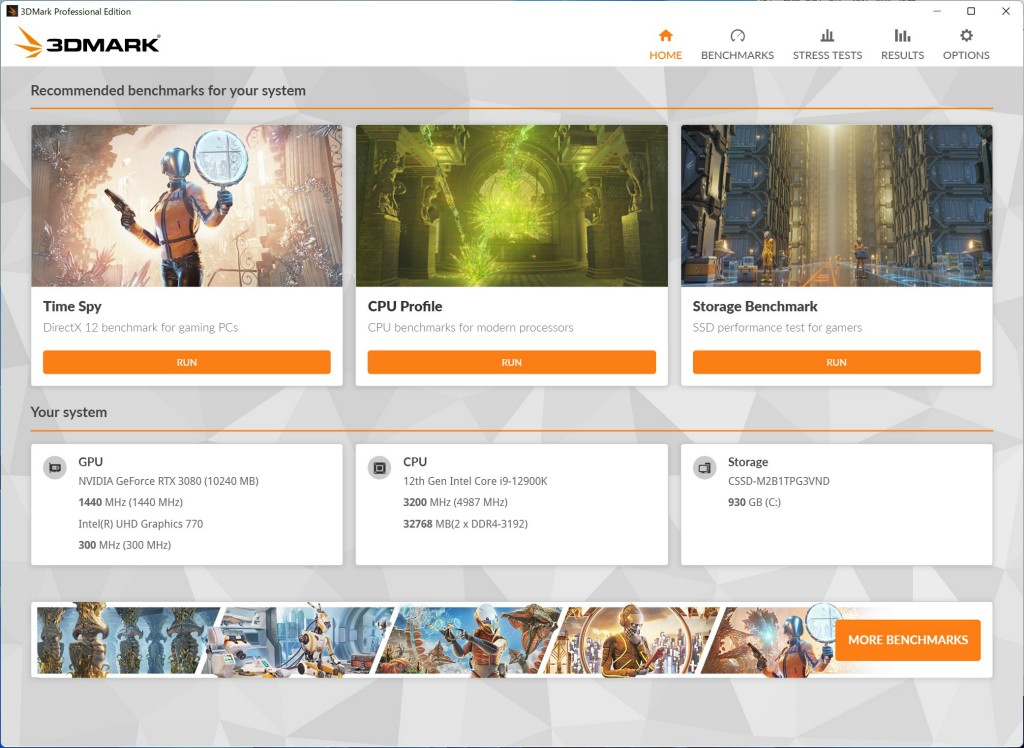Viewport: 1024px width, 748px height.
Task: Switch to the BENCHMARKS tab label
Action: coord(737,56)
